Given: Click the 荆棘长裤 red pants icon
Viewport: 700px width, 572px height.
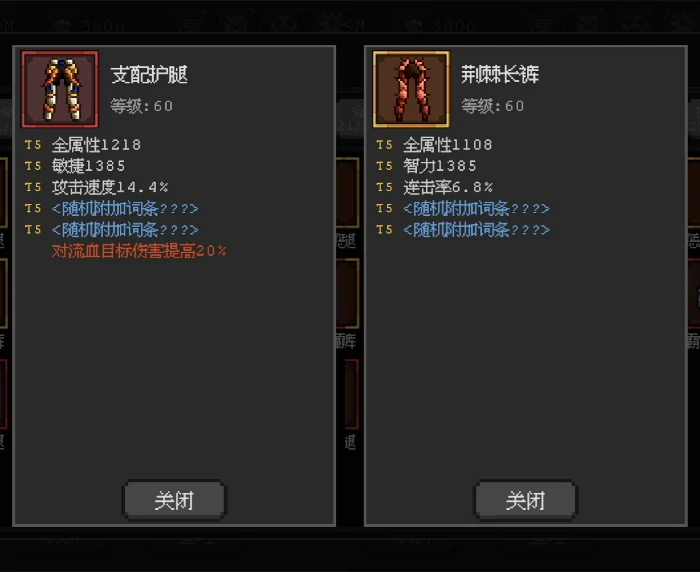Looking at the screenshot, I should click(x=411, y=89).
